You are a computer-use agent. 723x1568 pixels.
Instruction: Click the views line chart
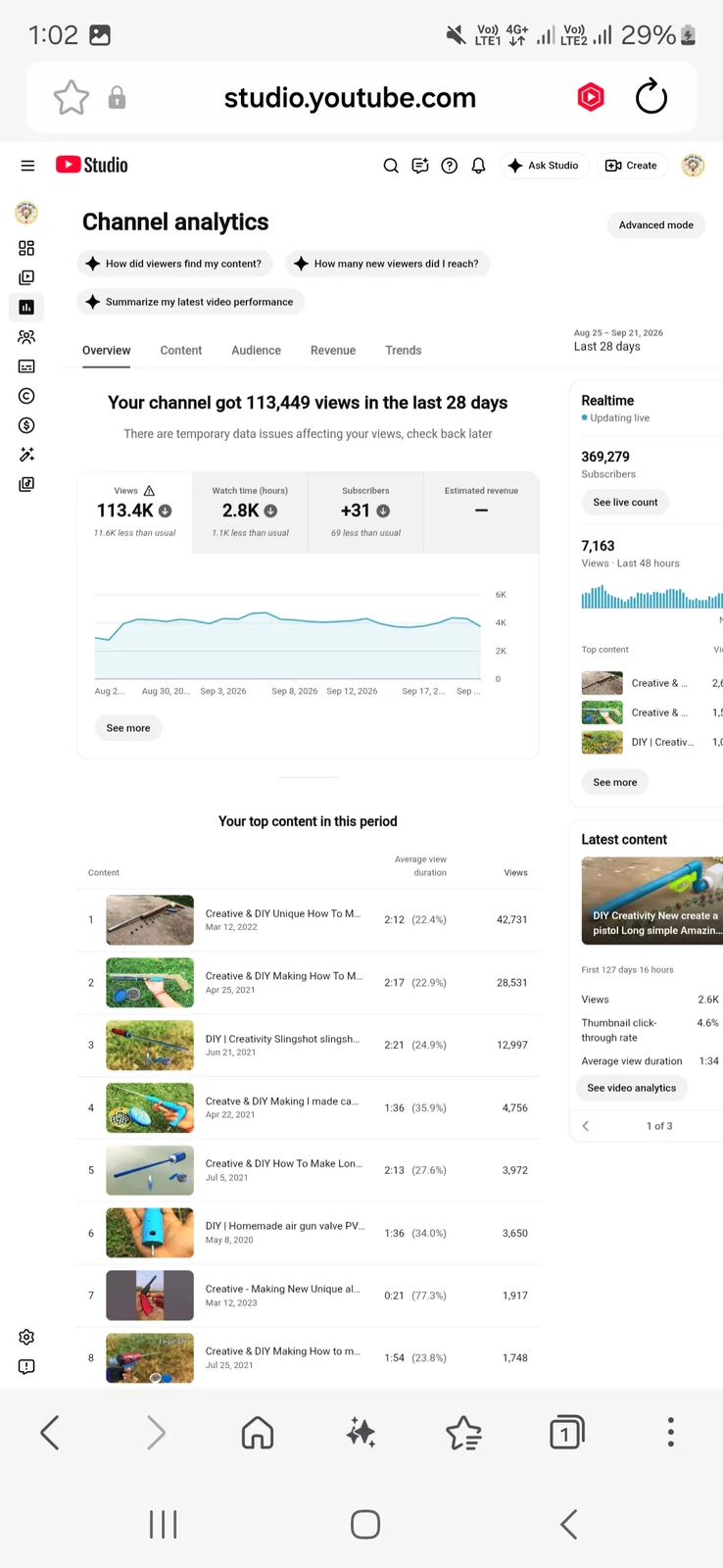pos(288,635)
